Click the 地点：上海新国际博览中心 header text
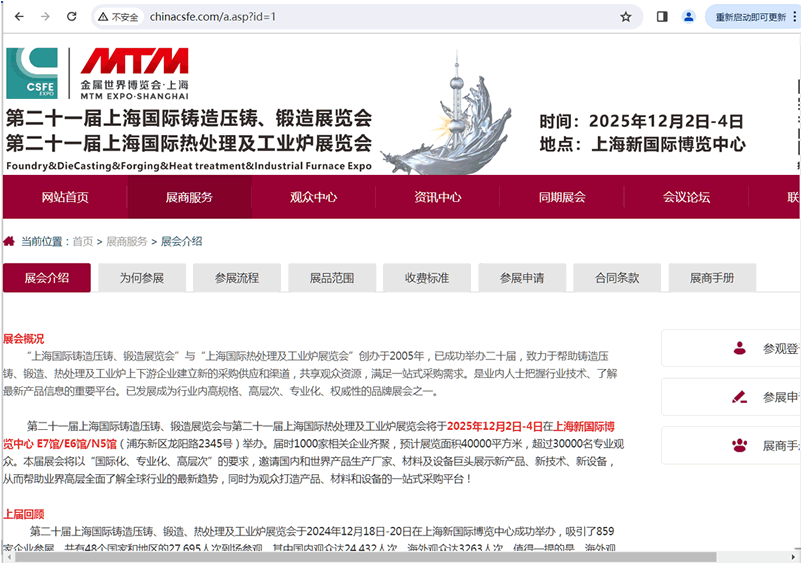Viewport: 801px width, 563px height. coord(643,144)
